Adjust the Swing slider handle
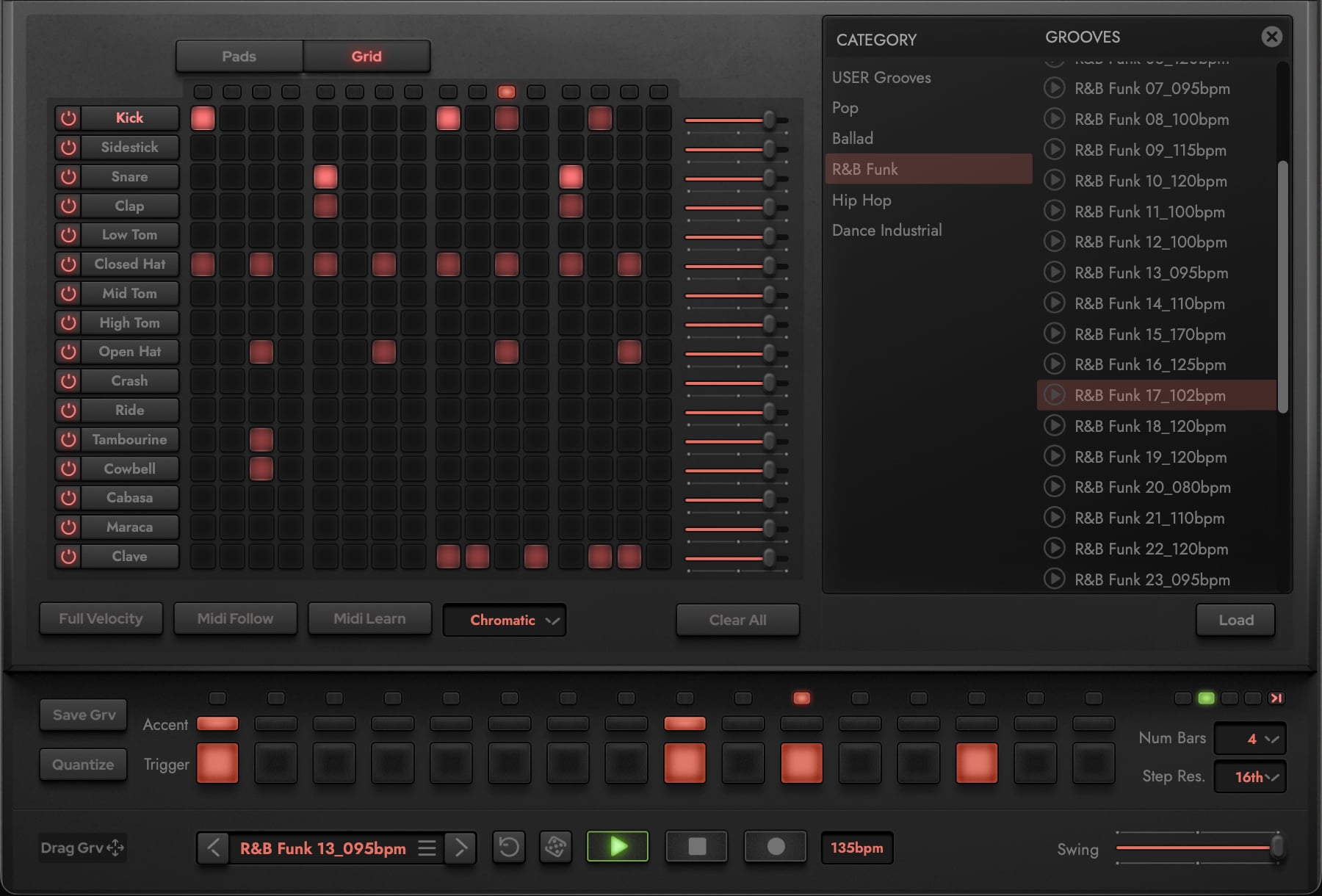1322x896 pixels. tap(1278, 847)
